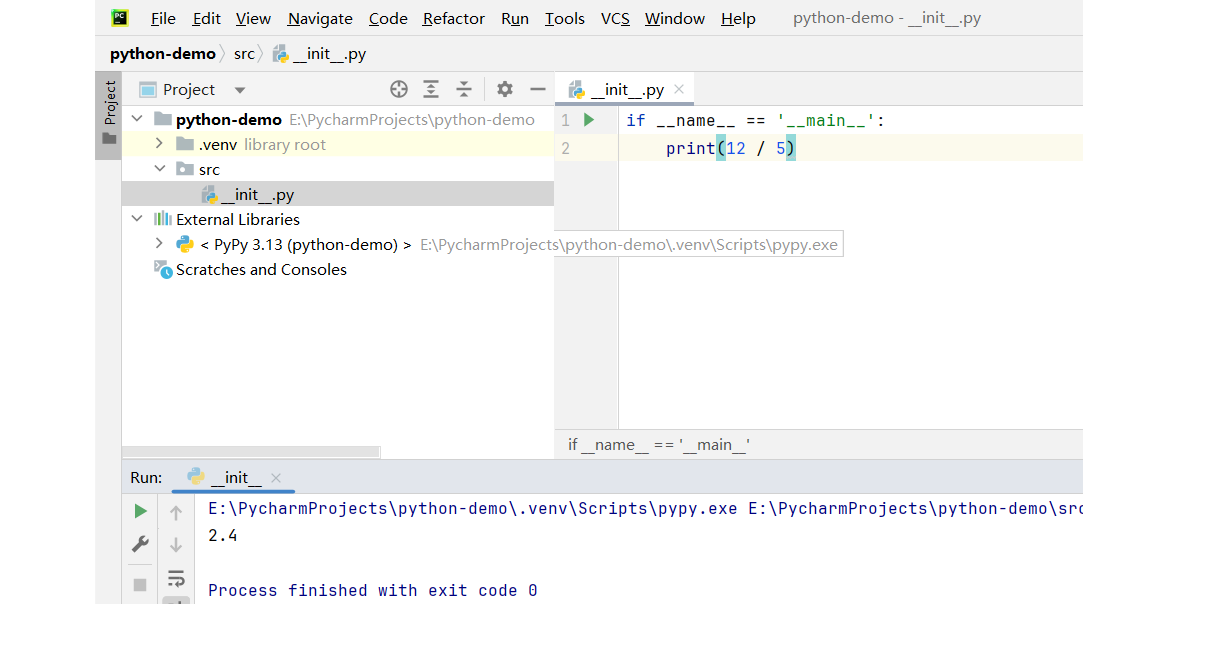Open the Tools menu
The width and height of the screenshot is (1218, 663).
[565, 18]
